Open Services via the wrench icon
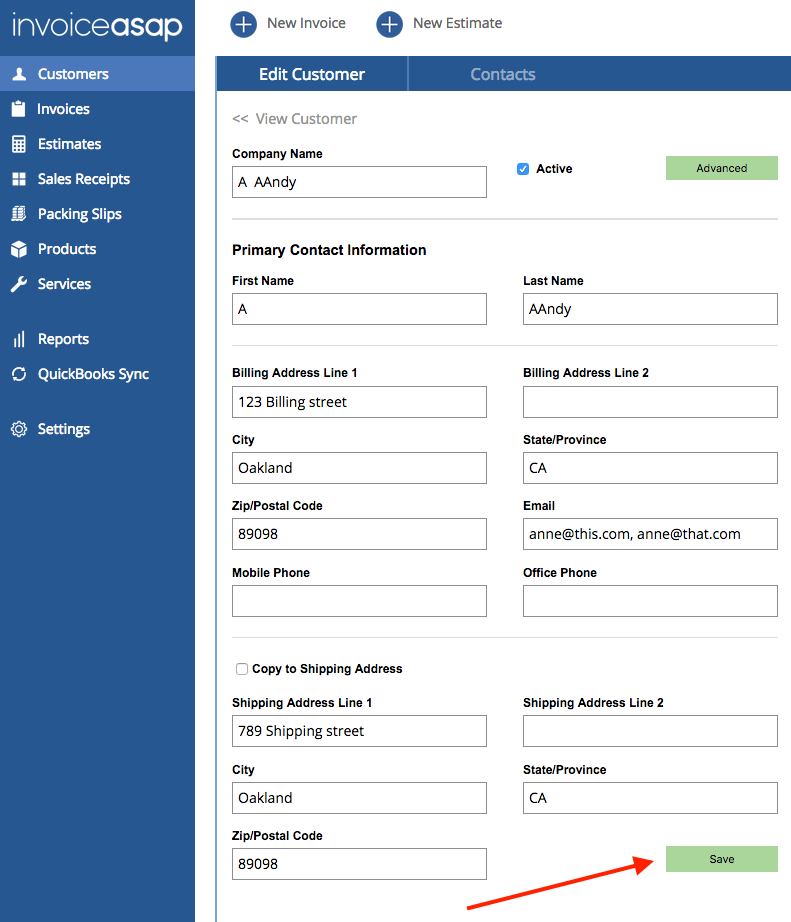This screenshot has width=791, height=922. click(x=19, y=284)
